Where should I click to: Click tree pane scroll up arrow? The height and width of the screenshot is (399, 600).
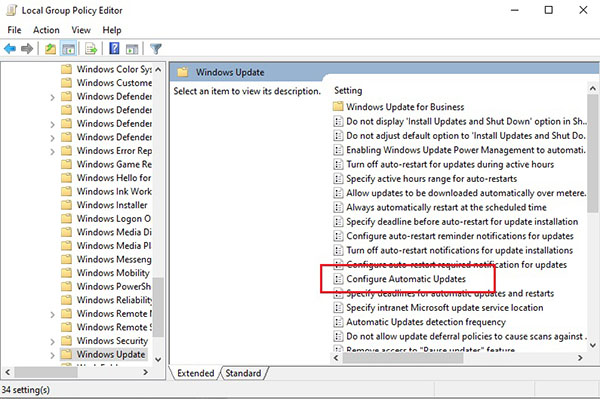coord(158,70)
